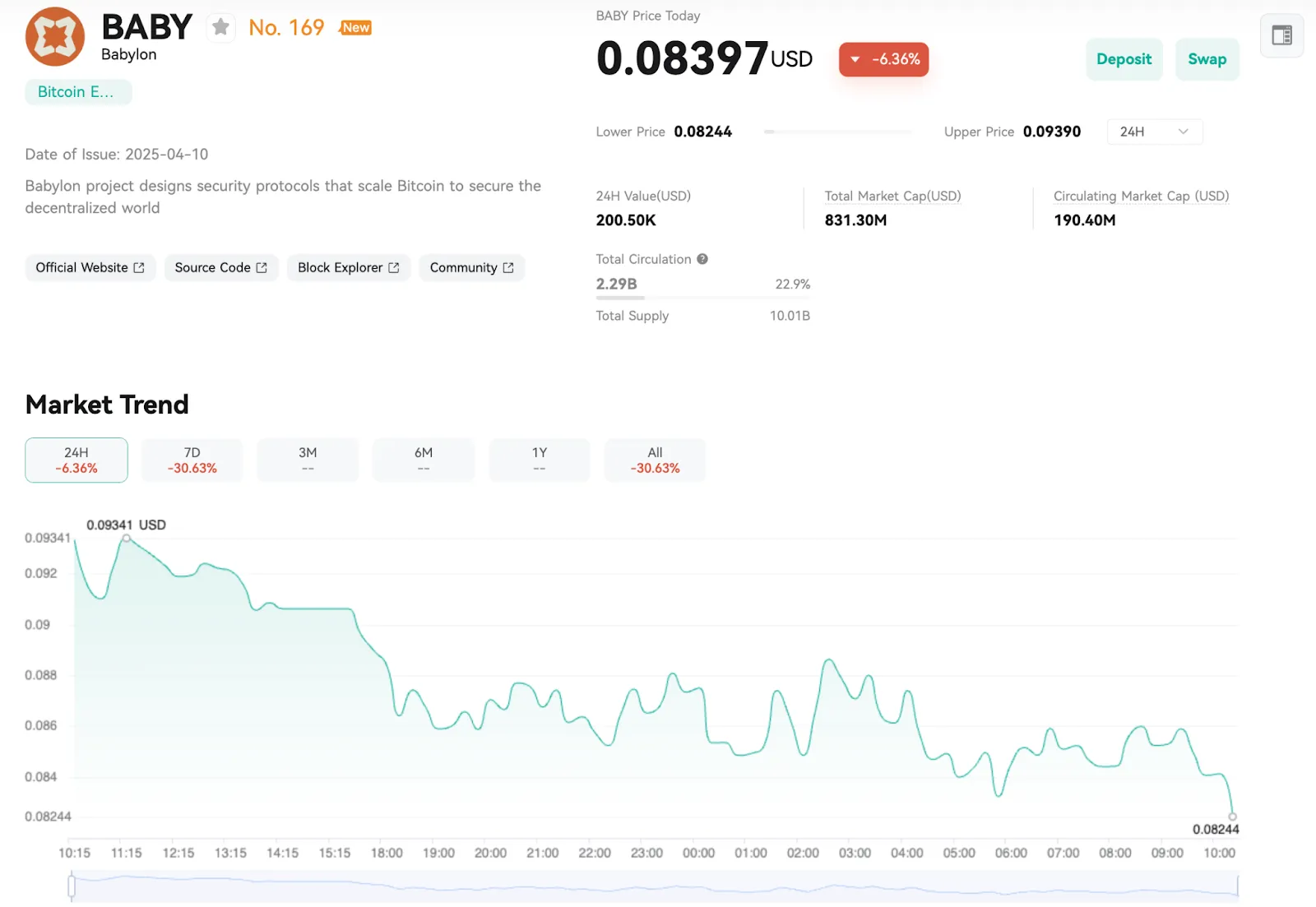The width and height of the screenshot is (1316, 907).
Task: Click the Bitcoin E... category tag
Action: point(78,92)
